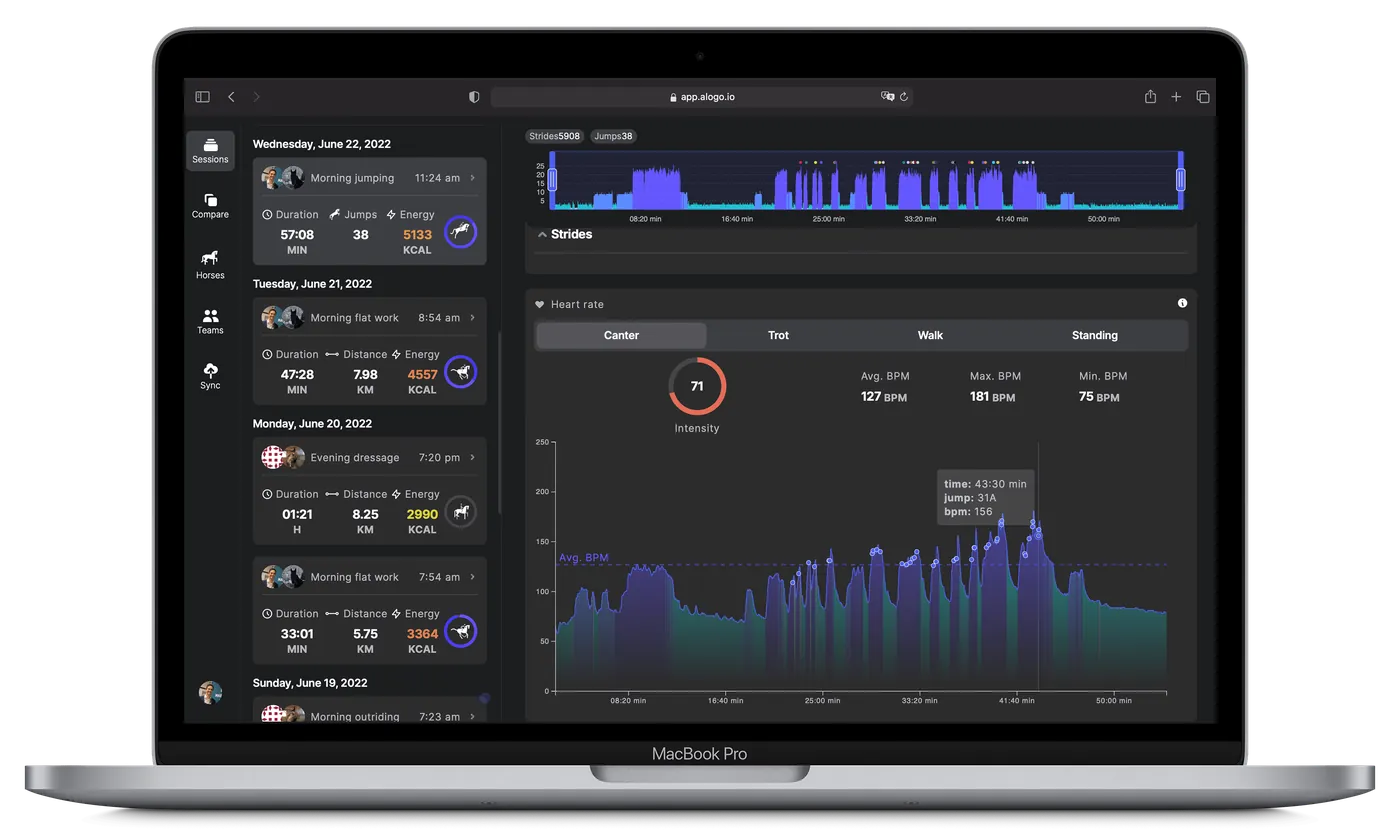
Task: Click the heart icon beside Heart rate
Action: coord(540,304)
